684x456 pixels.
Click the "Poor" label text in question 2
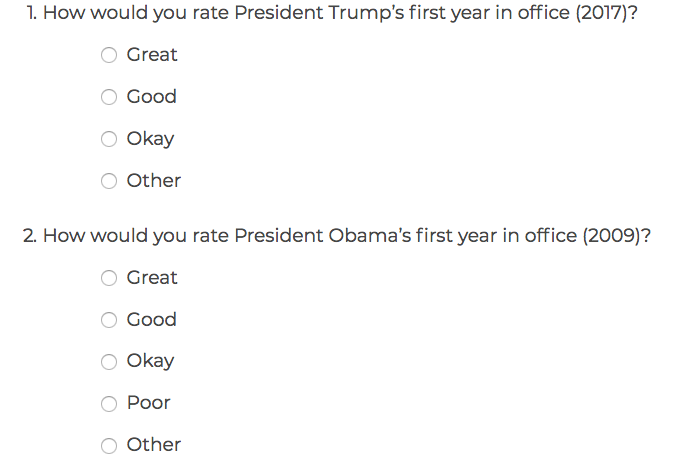click(x=149, y=403)
